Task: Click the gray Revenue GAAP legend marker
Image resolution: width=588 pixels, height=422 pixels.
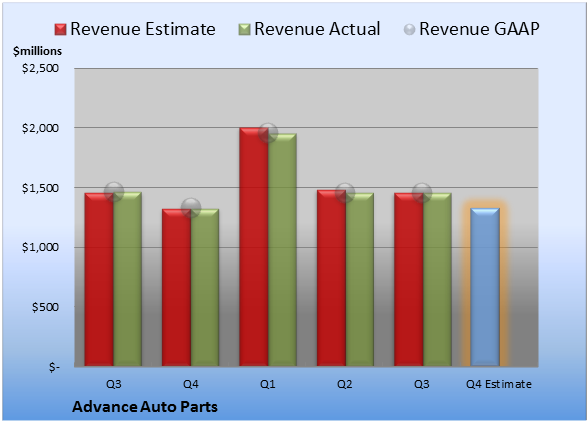Action: click(410, 30)
